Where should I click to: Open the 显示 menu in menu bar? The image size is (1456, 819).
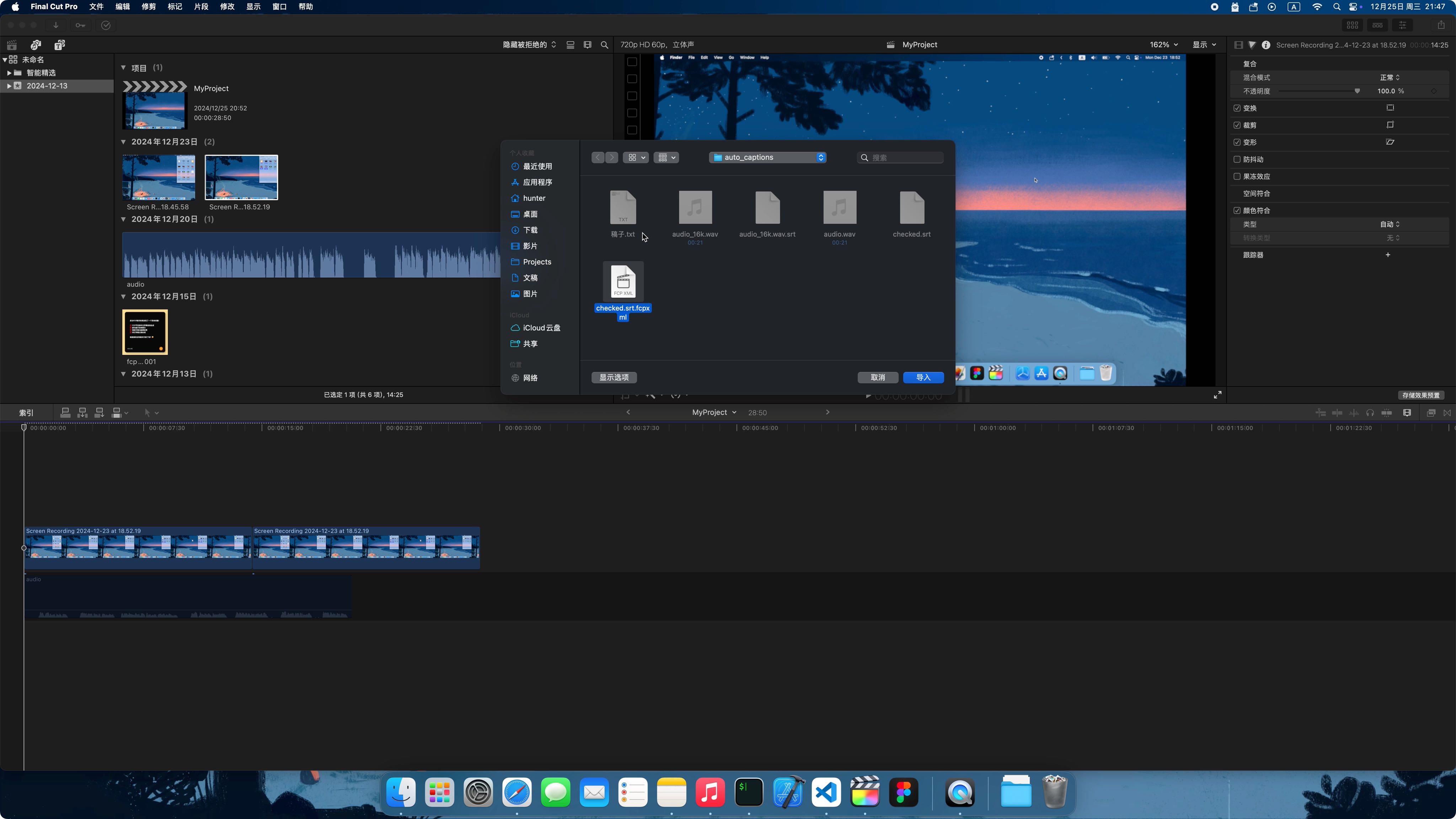(253, 7)
